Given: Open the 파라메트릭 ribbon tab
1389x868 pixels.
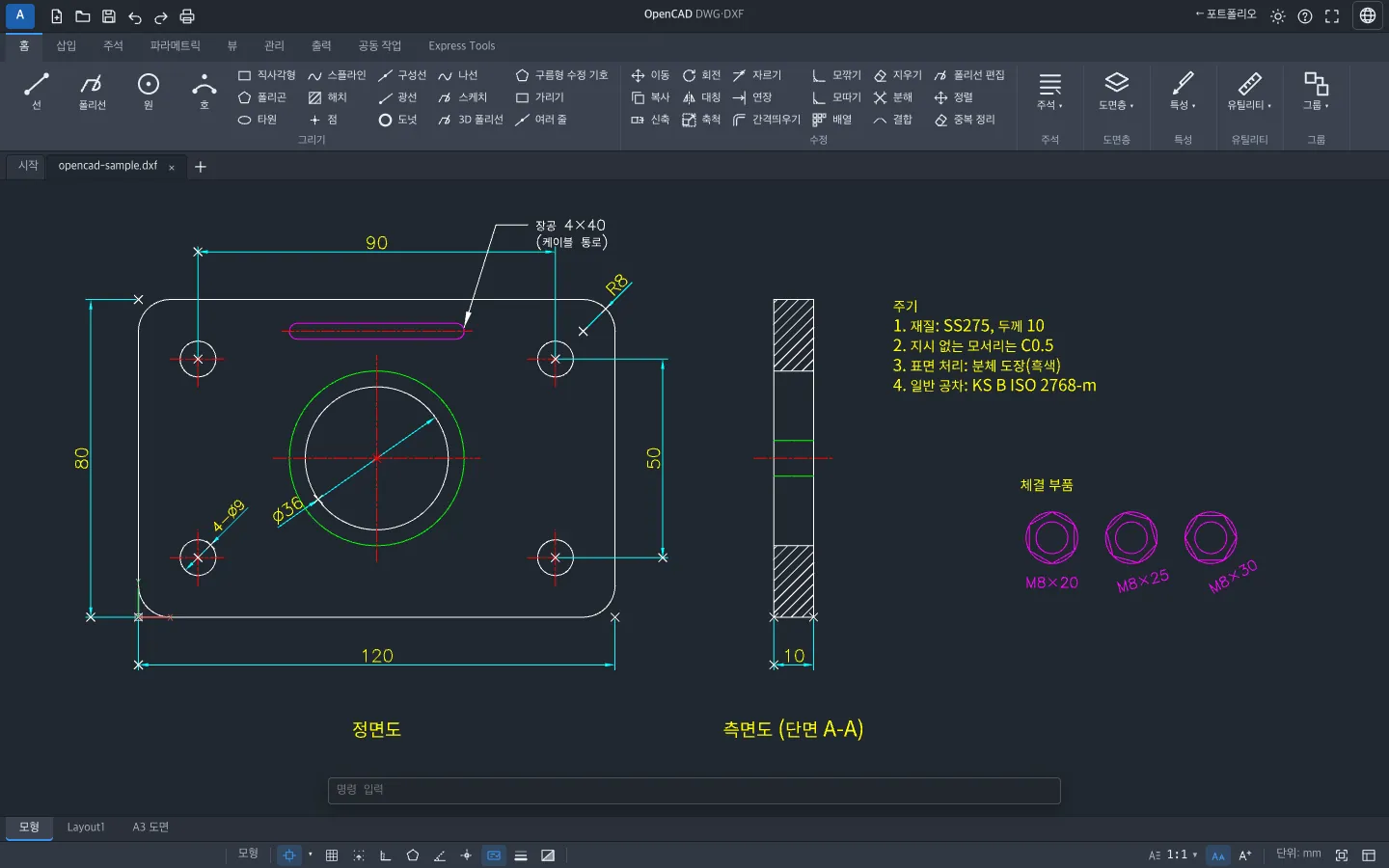Looking at the screenshot, I should coord(176,46).
